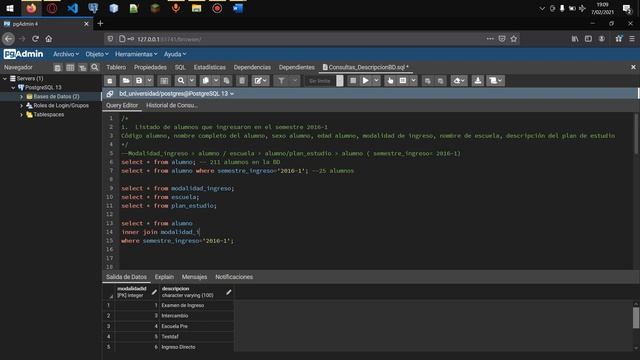The width and height of the screenshot is (640, 360).
Task: Open the save options dropdown arrow
Action: click(149, 81)
